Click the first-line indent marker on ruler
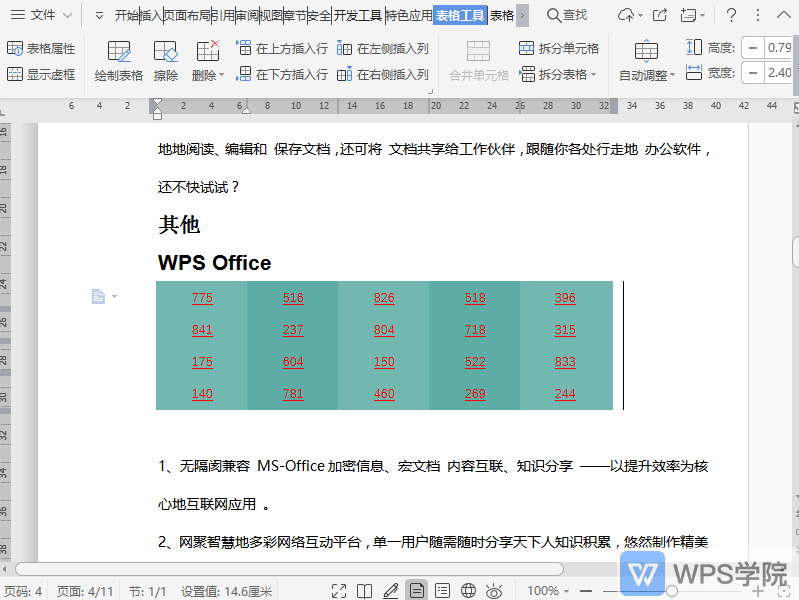The image size is (799, 600). pos(157,103)
